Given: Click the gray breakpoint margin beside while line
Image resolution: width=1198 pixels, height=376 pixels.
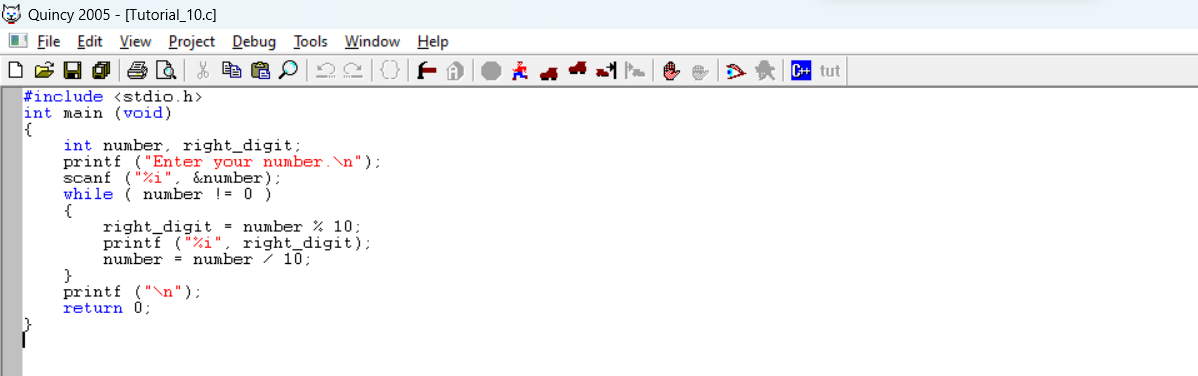Looking at the screenshot, I should [x=12, y=194].
